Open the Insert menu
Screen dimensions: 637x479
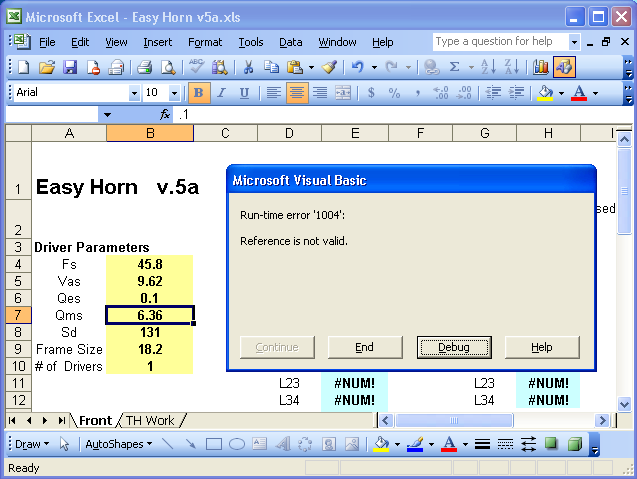(158, 42)
